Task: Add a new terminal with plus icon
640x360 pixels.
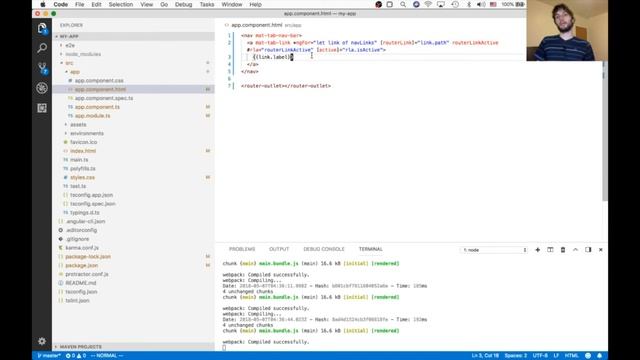Action: click(x=538, y=250)
